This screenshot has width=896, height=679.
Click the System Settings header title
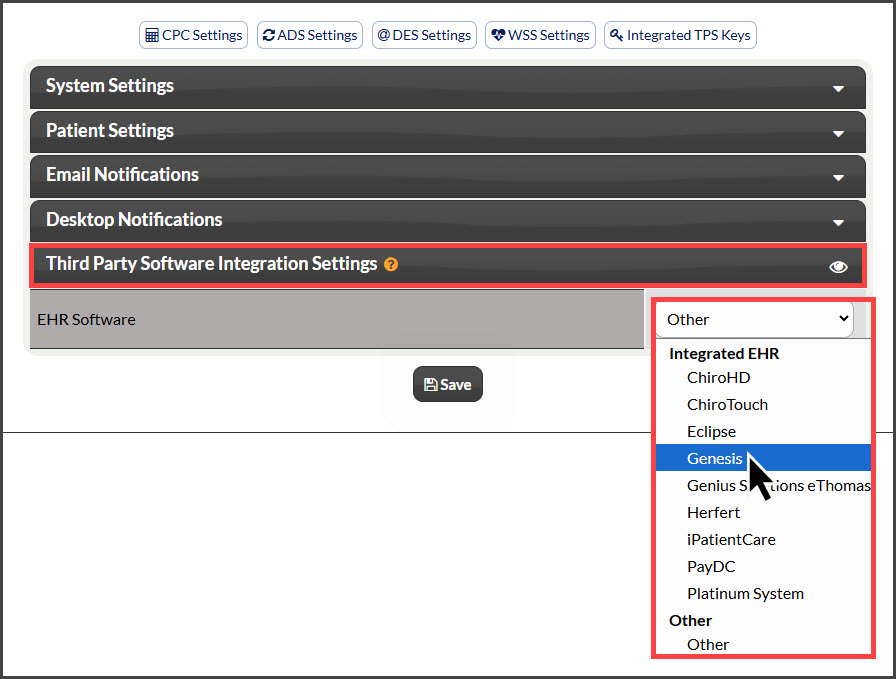110,86
